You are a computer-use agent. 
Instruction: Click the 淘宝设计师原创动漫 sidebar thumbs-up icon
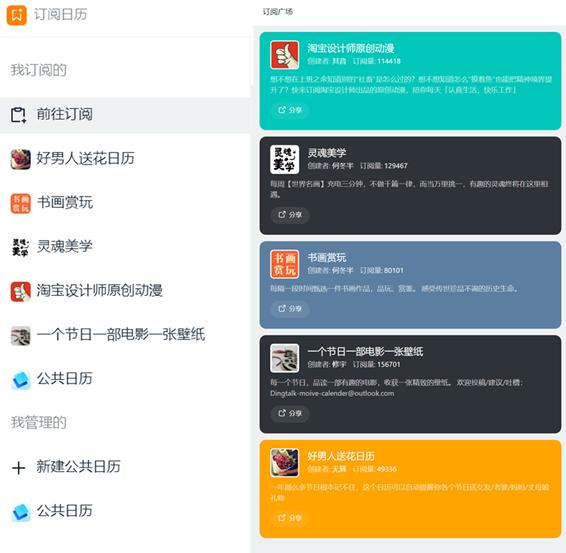[21, 291]
